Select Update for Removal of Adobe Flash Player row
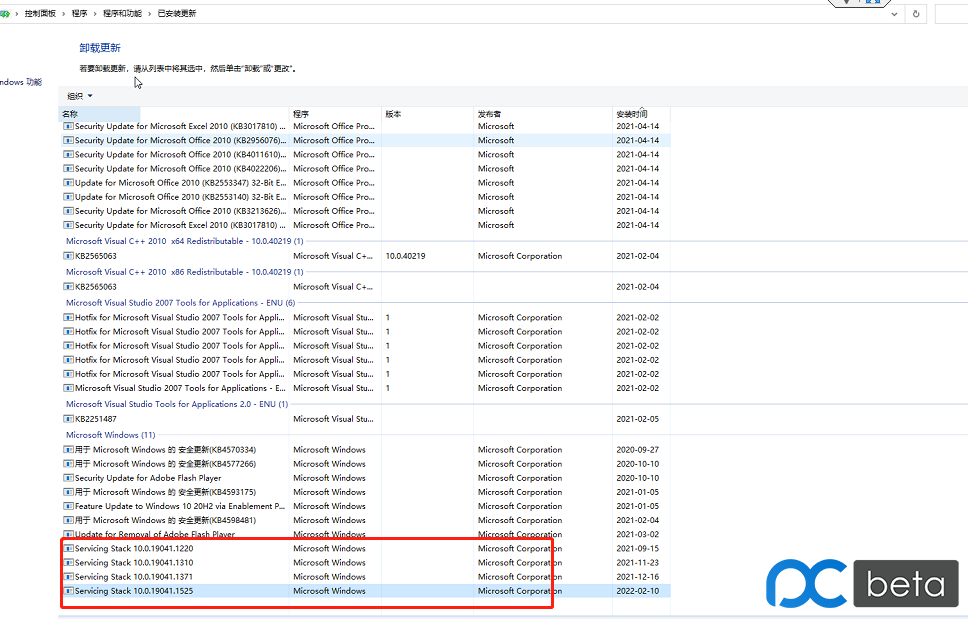Image resolution: width=968 pixels, height=619 pixels. [x=365, y=534]
